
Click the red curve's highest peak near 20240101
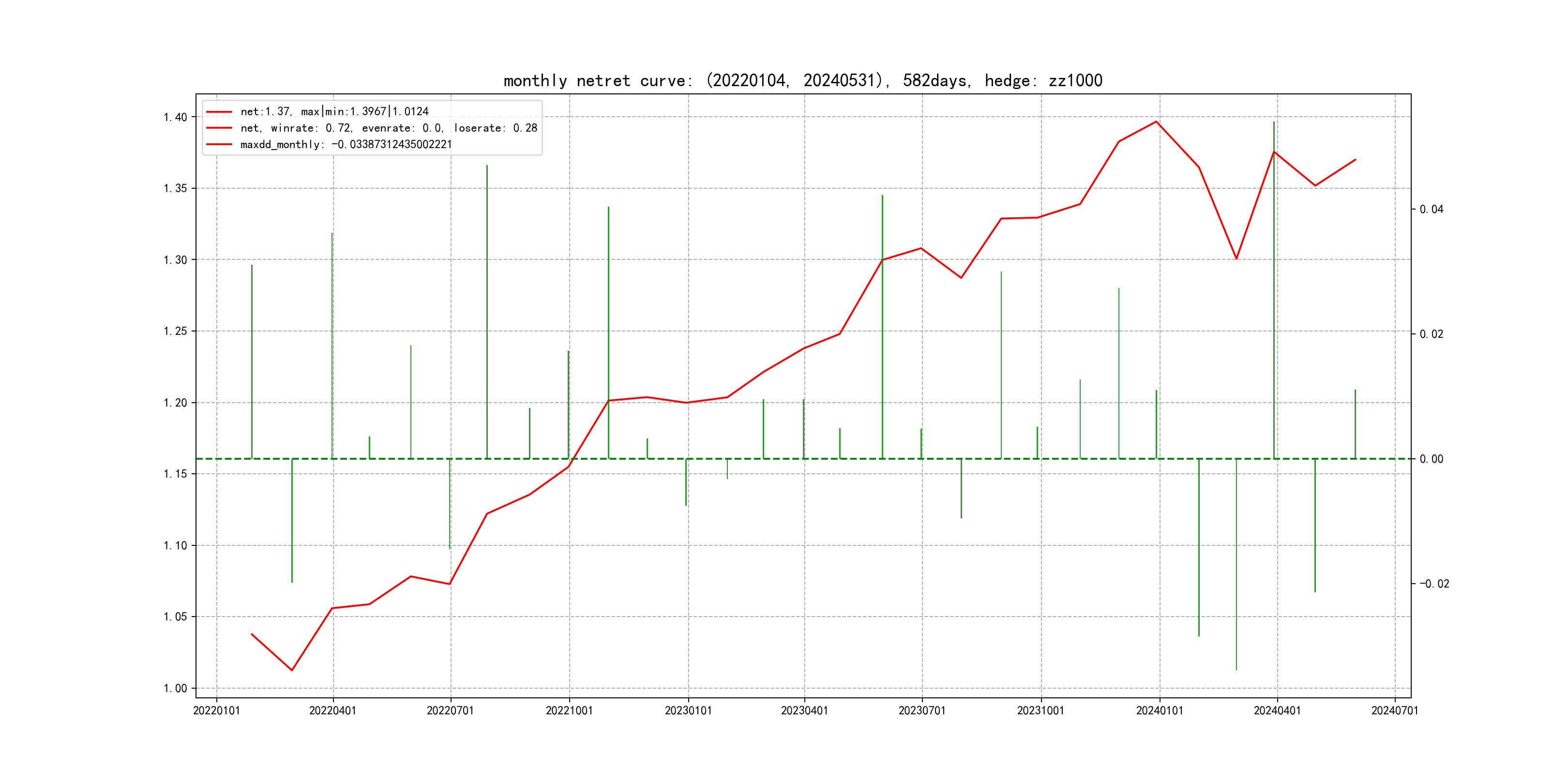point(1157,122)
